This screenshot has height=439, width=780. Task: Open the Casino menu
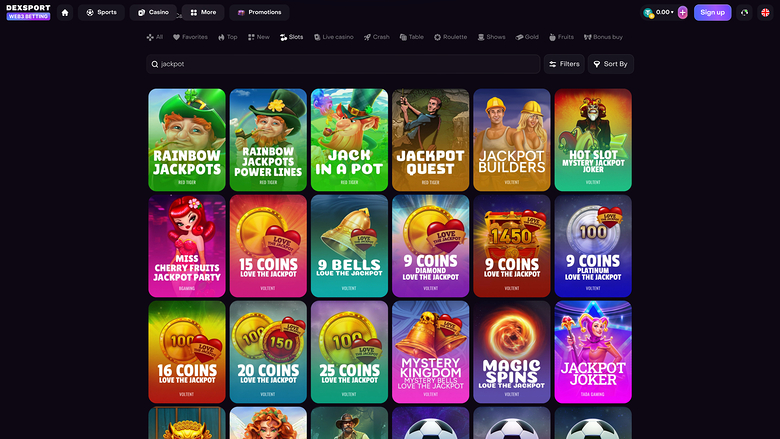tap(153, 12)
